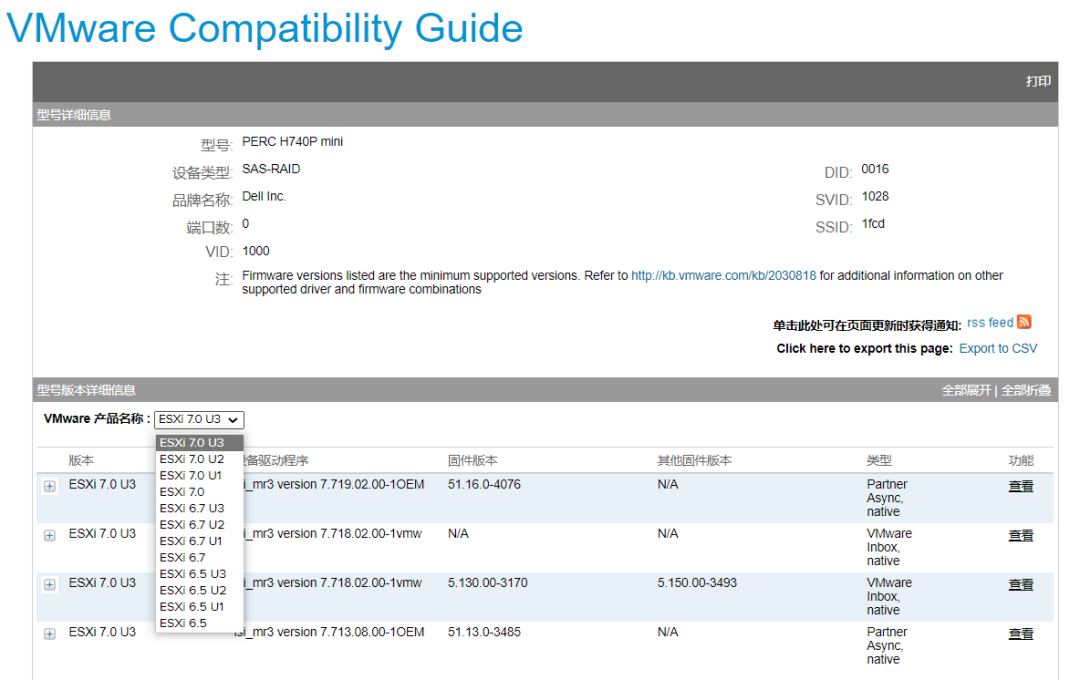This screenshot has width=1080, height=680.
Task: Click the 打印 print button
Action: point(1038,81)
